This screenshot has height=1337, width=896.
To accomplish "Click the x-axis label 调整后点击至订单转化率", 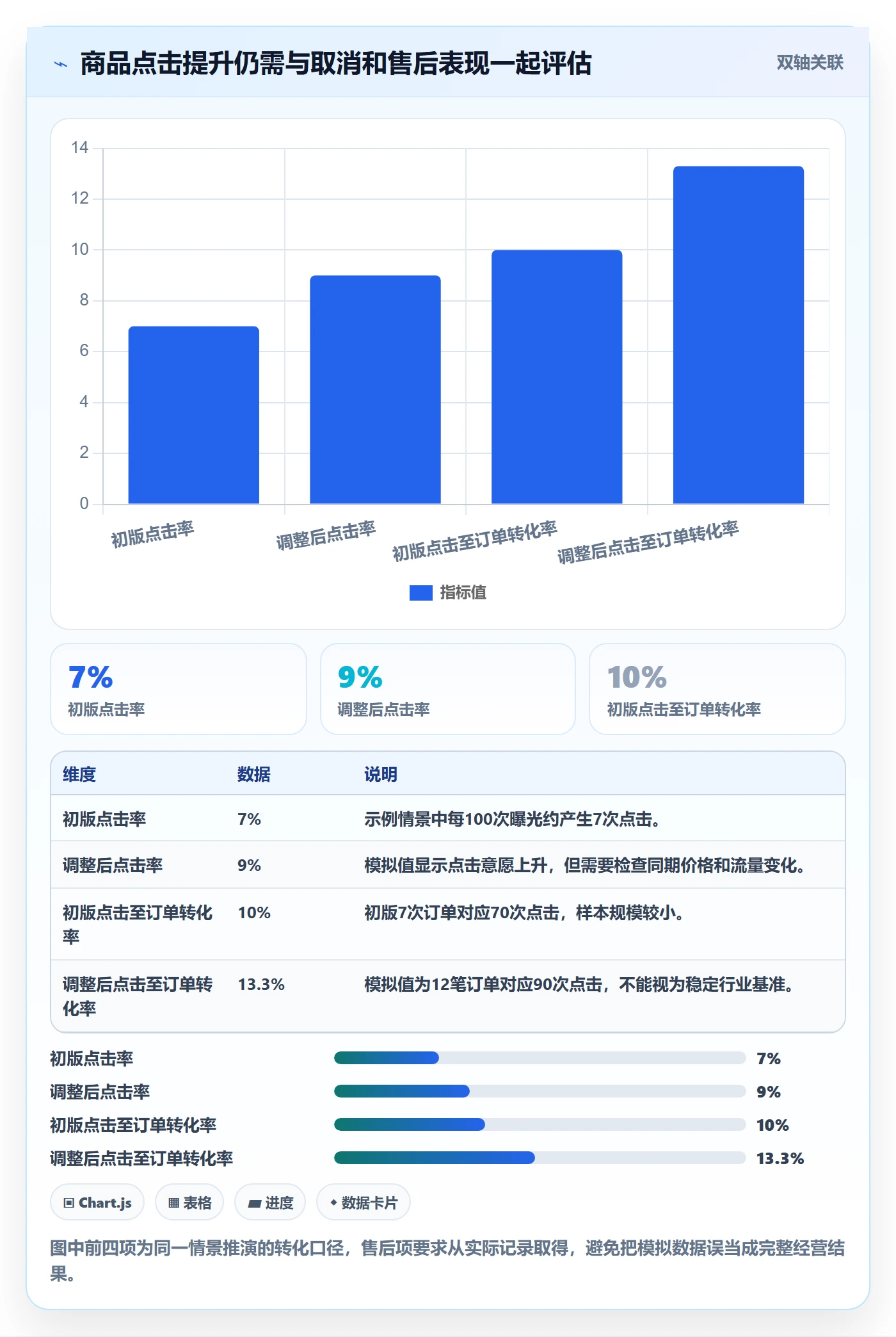I will [x=648, y=542].
